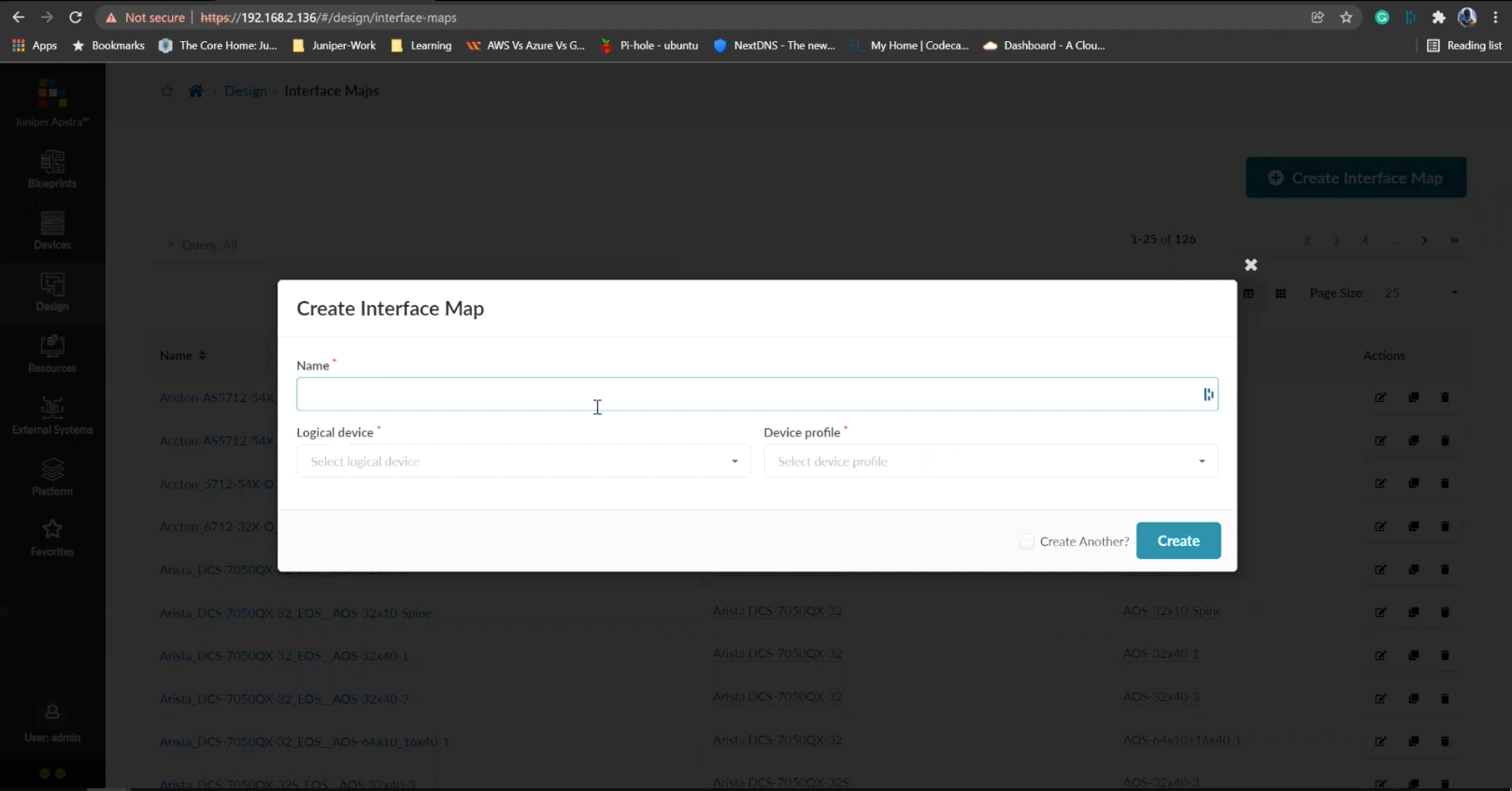Click the password manager icon in Name field

pyautogui.click(x=1208, y=395)
